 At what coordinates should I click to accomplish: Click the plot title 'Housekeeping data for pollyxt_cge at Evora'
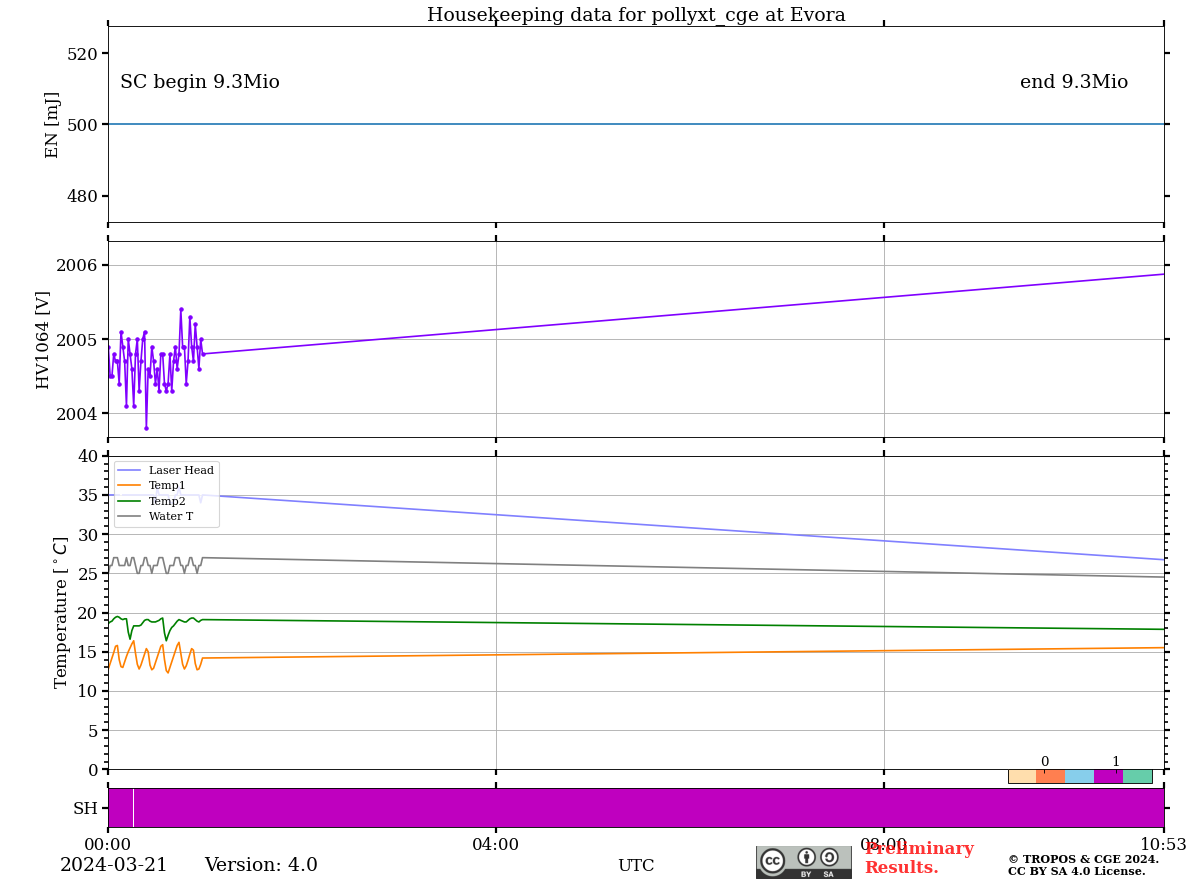coord(636,15)
